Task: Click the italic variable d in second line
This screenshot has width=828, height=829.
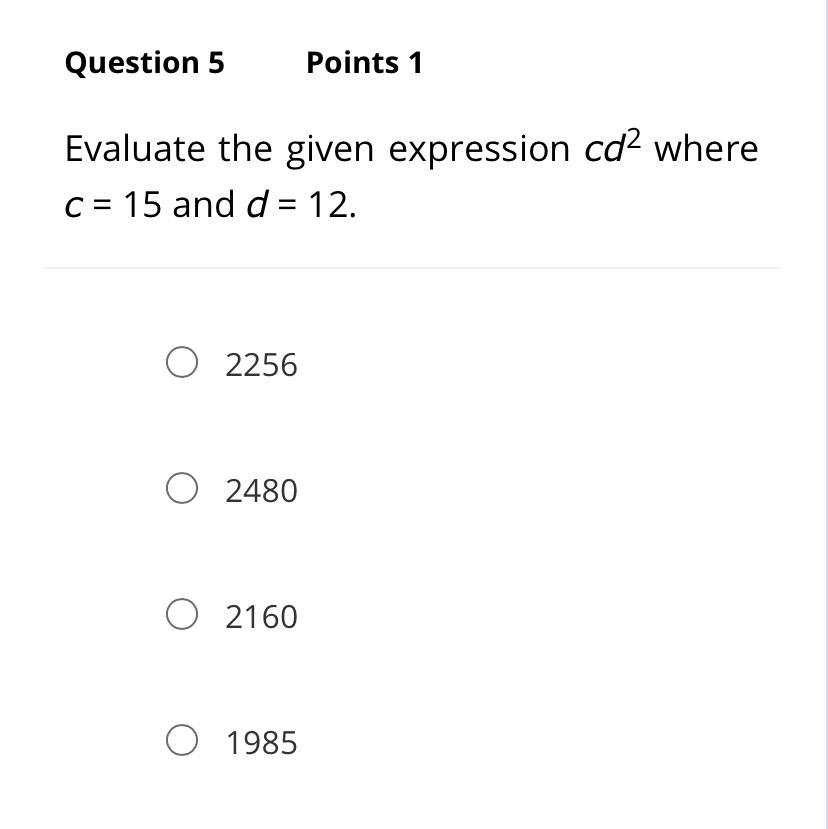Action: pos(255,205)
